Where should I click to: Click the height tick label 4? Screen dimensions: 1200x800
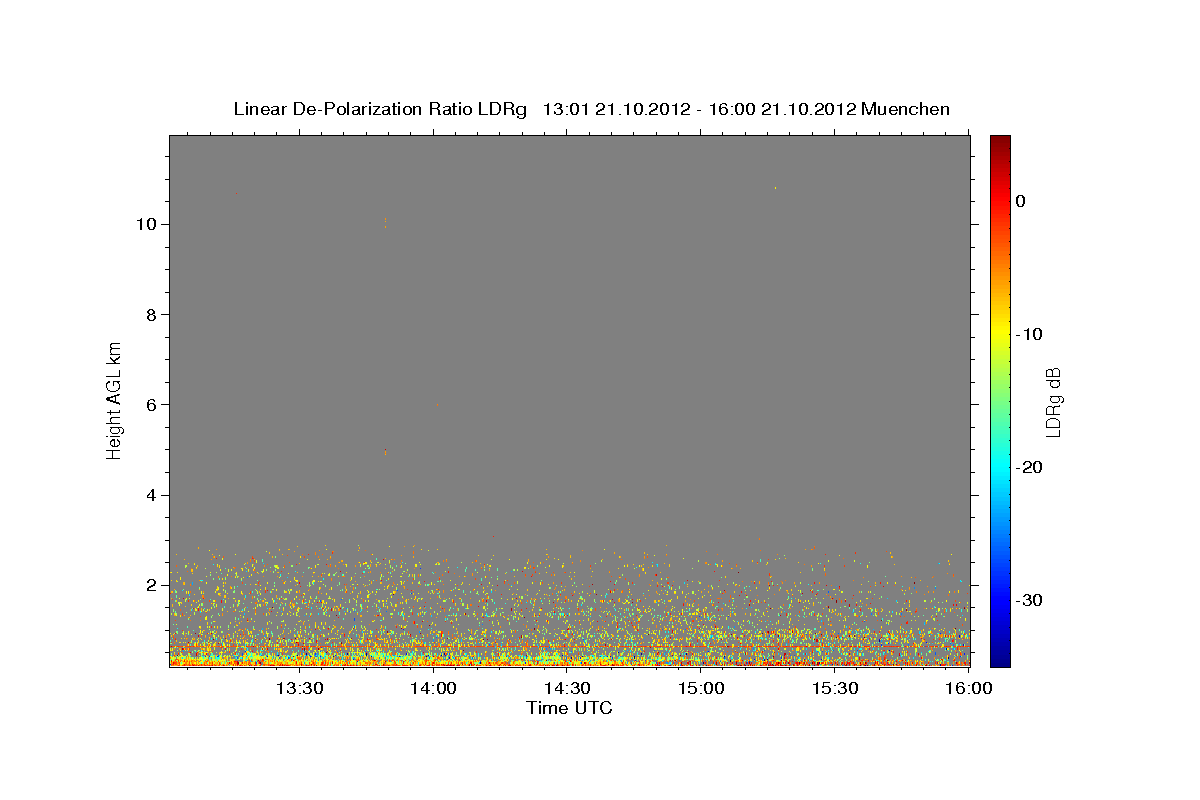click(x=151, y=495)
